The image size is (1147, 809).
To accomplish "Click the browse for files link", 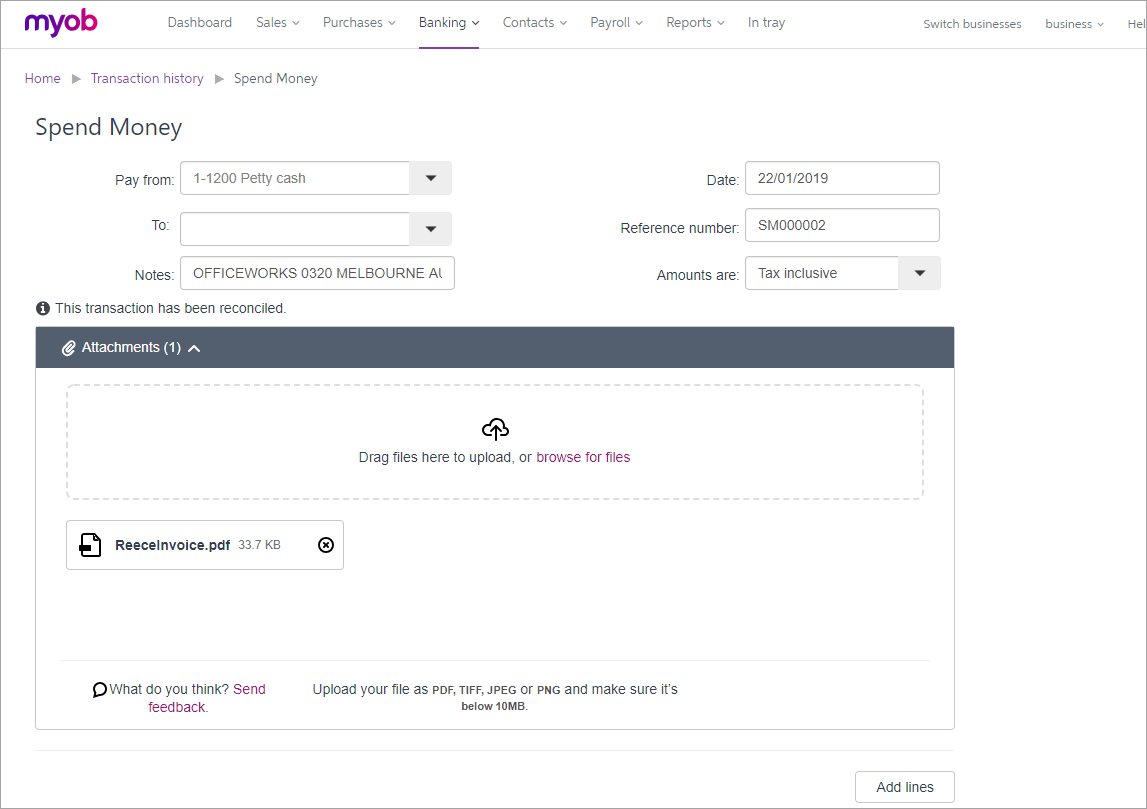I will tap(583, 457).
